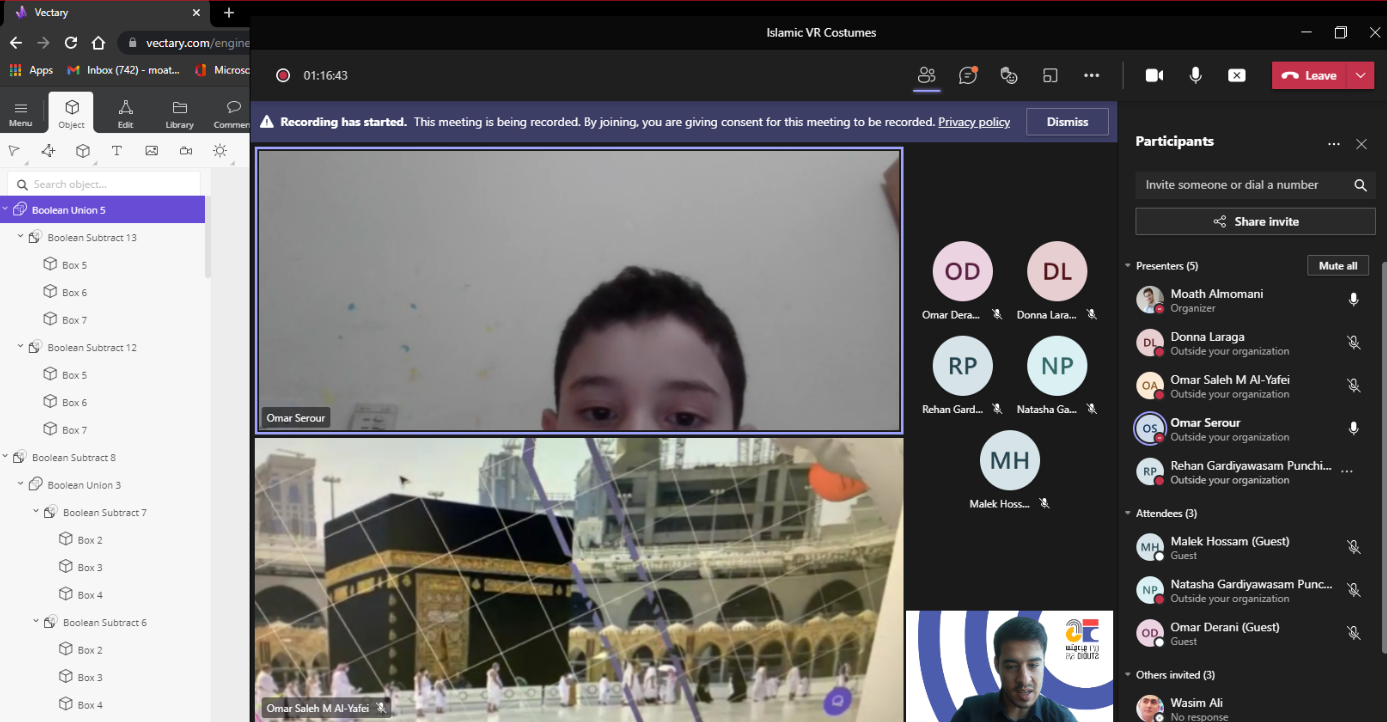
Task: Click Donna Laraga's muted microphone icon
Action: click(x=1353, y=343)
